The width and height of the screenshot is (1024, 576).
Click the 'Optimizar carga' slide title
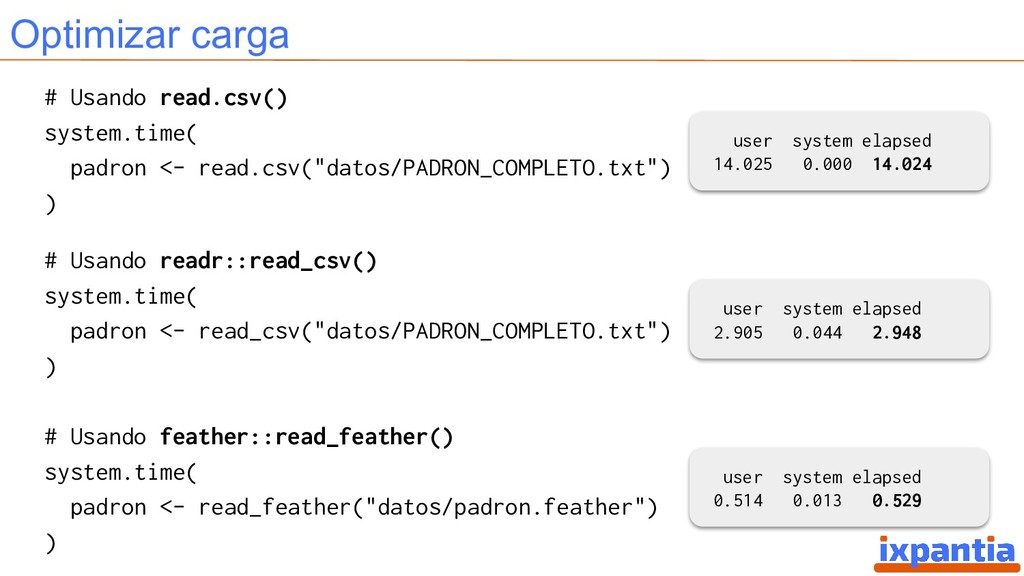click(x=150, y=35)
